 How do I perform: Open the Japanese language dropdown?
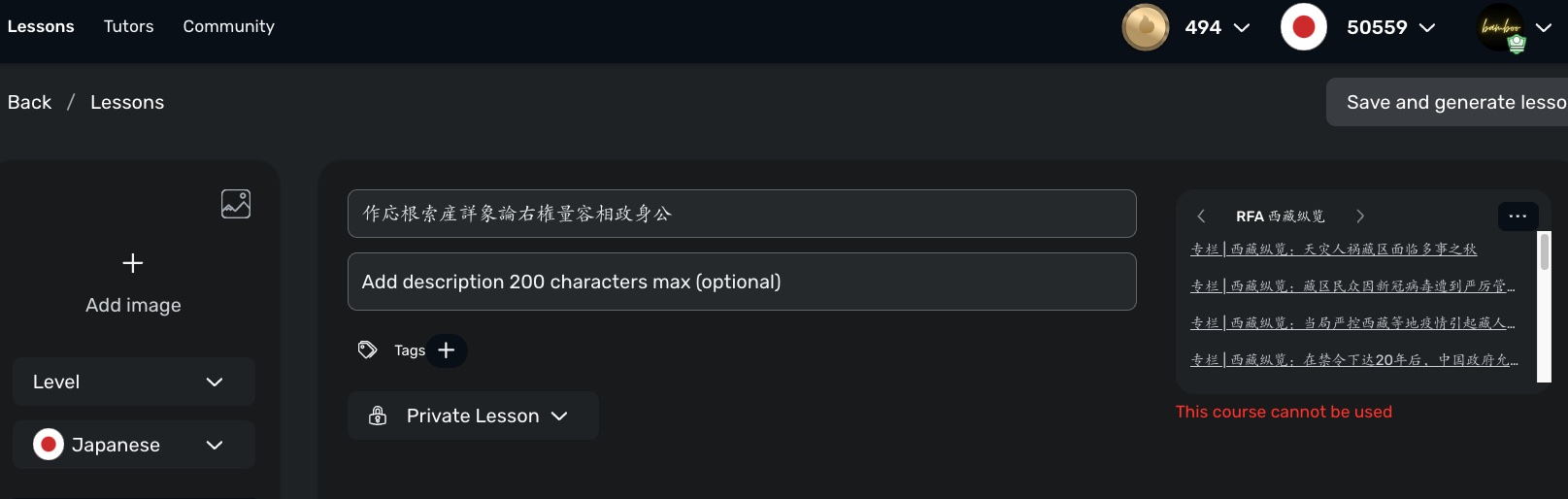pyautogui.click(x=134, y=445)
